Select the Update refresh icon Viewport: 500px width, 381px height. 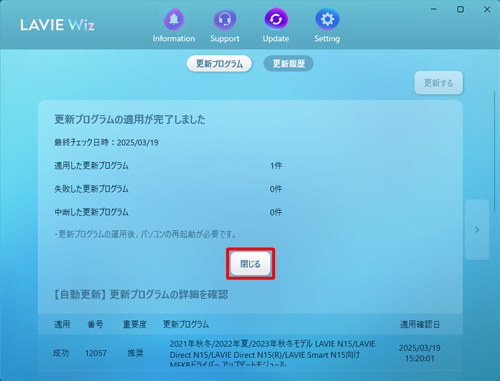276,19
